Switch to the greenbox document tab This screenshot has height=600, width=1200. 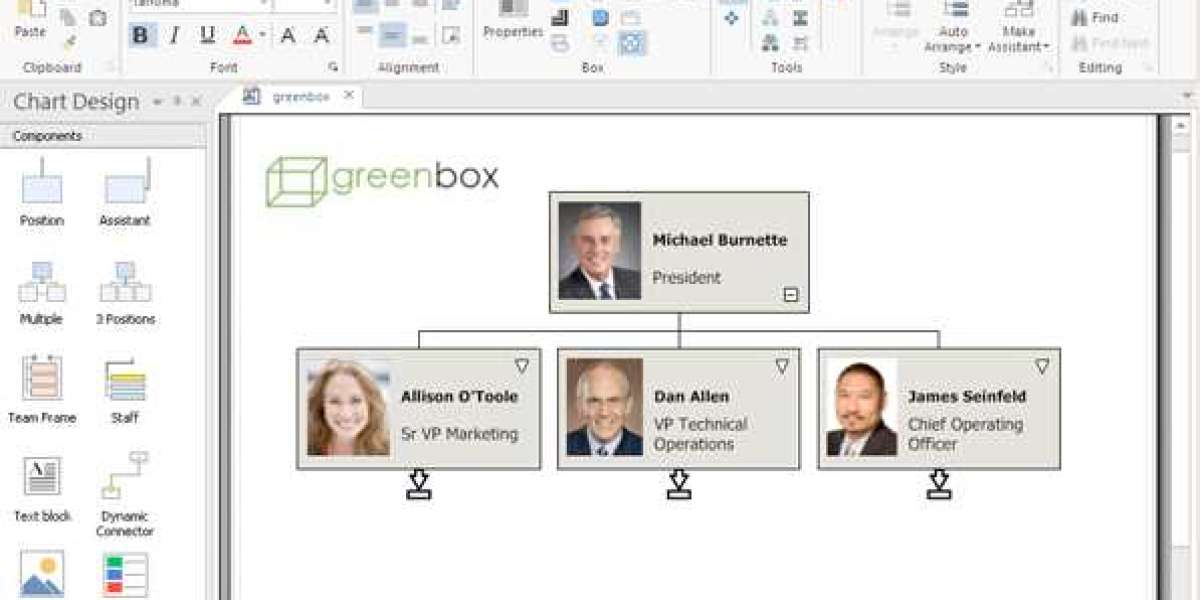pyautogui.click(x=300, y=96)
